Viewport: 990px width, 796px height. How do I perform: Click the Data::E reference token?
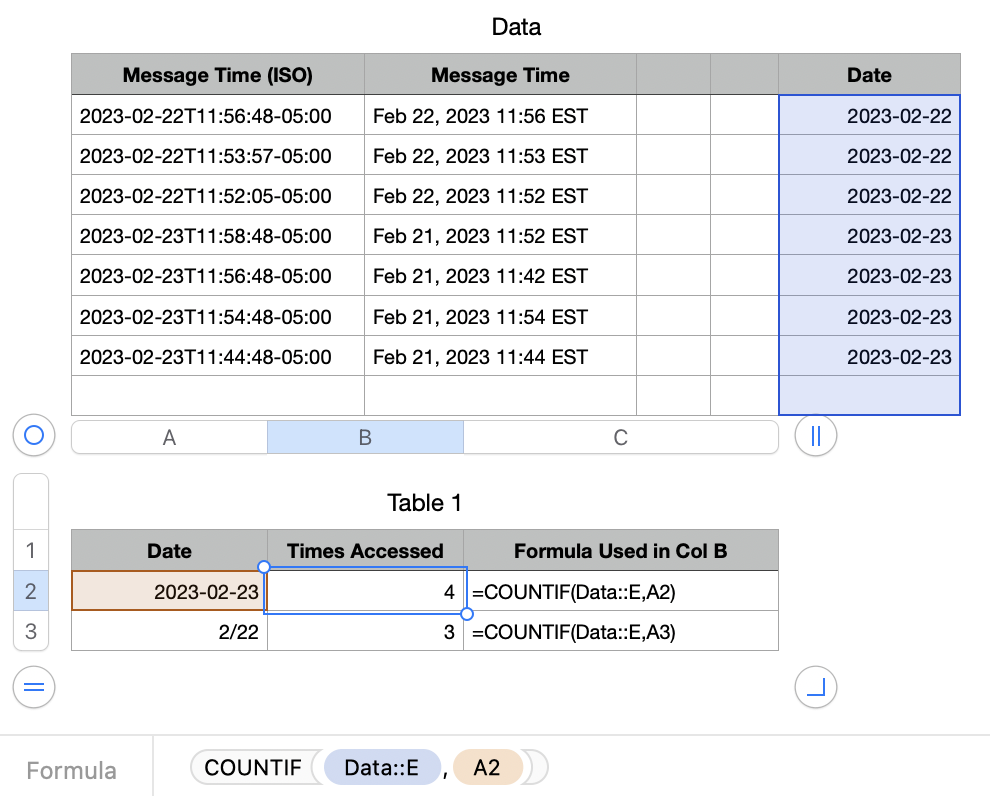pos(381,767)
